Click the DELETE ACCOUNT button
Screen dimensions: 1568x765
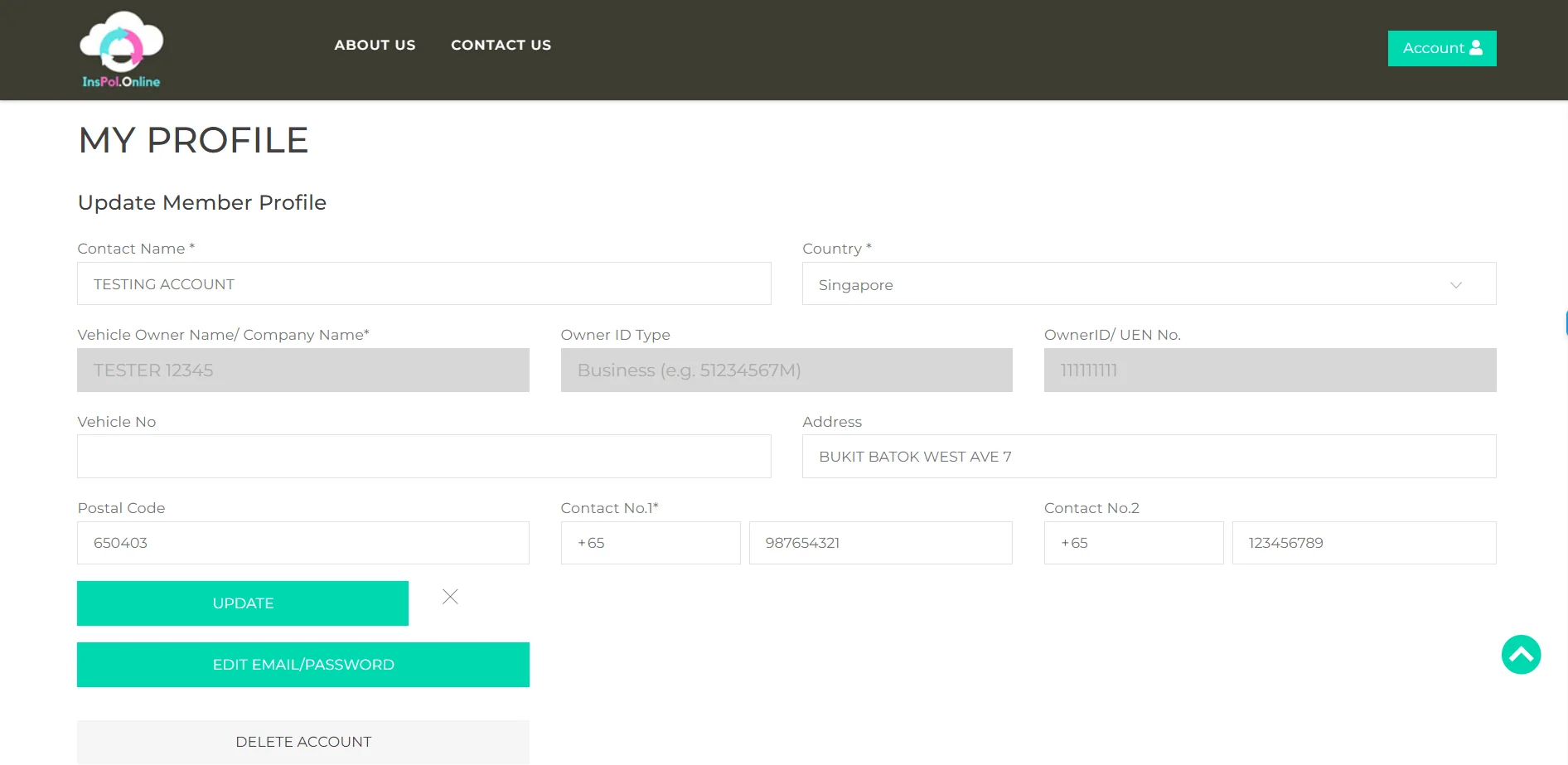click(303, 742)
